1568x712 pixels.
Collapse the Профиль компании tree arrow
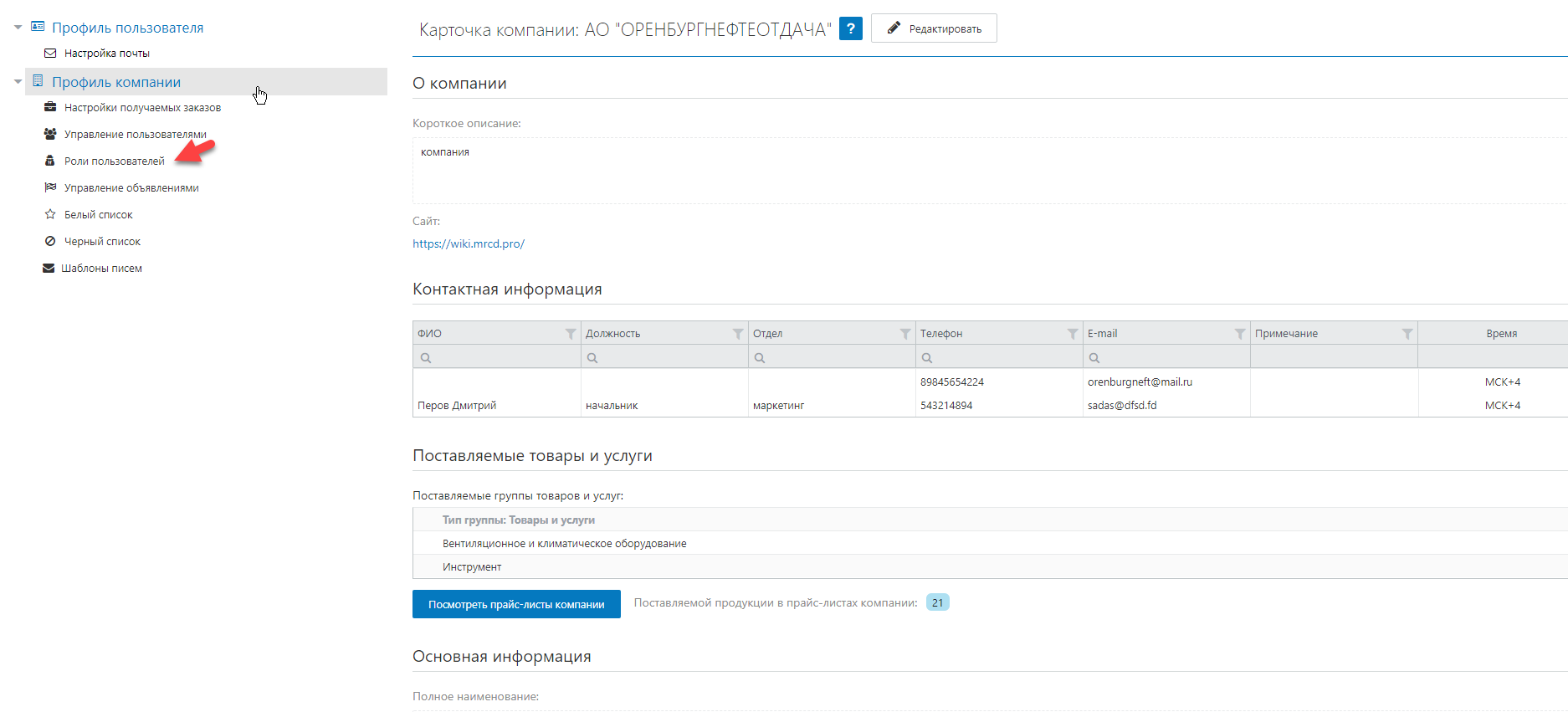tap(18, 82)
